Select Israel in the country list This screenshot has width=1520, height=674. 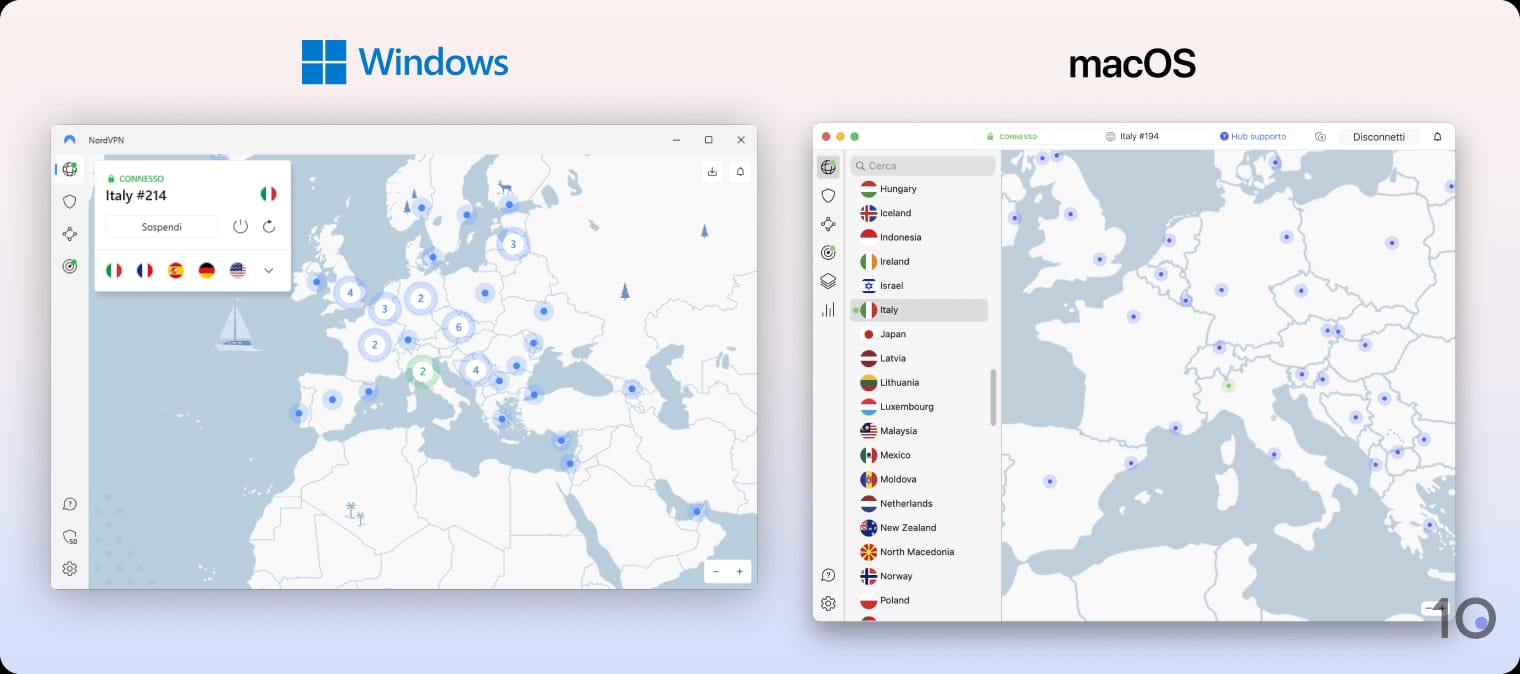[919, 286]
